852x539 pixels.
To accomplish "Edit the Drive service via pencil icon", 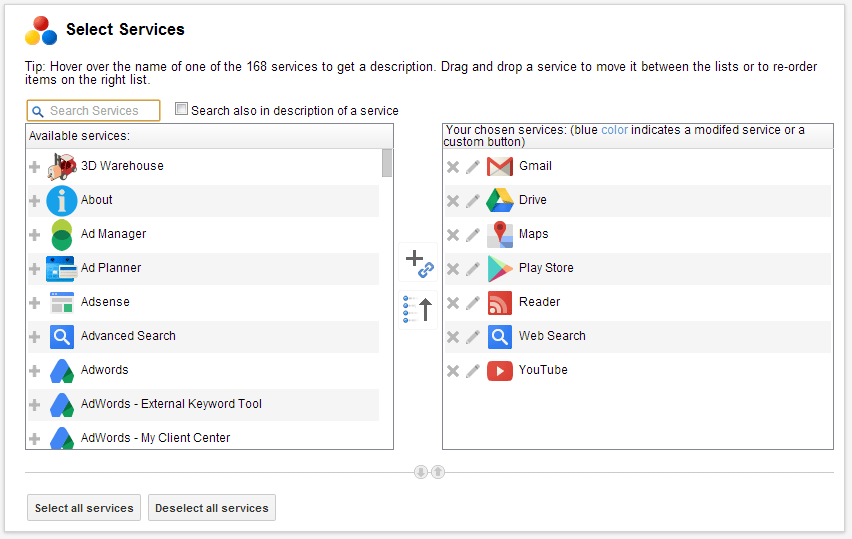I will pos(473,200).
